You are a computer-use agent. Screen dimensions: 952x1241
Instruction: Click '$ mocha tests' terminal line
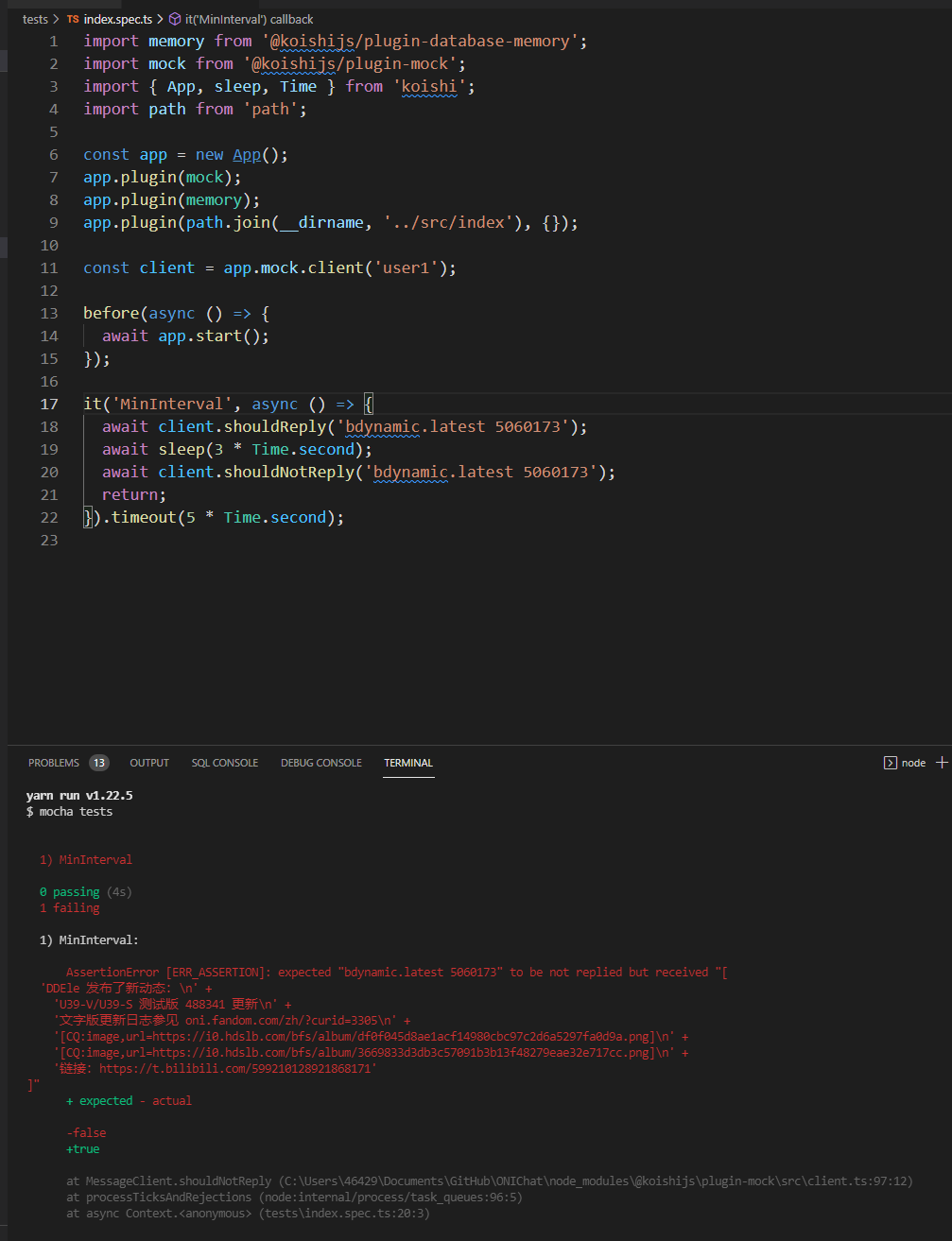(x=69, y=812)
